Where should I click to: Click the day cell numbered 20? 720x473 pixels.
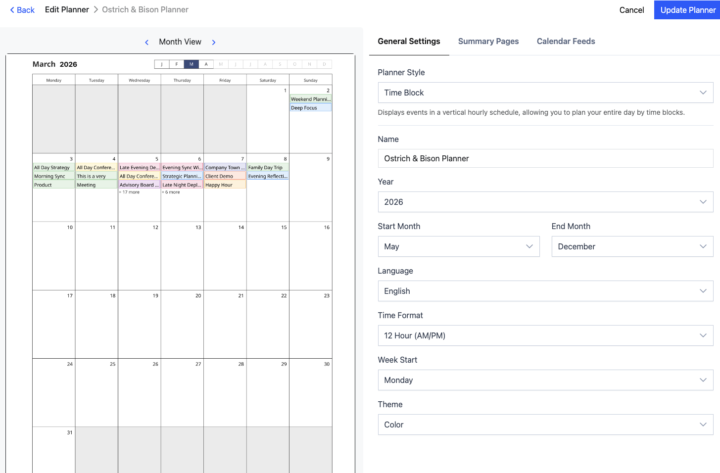pyautogui.click(x=182, y=324)
